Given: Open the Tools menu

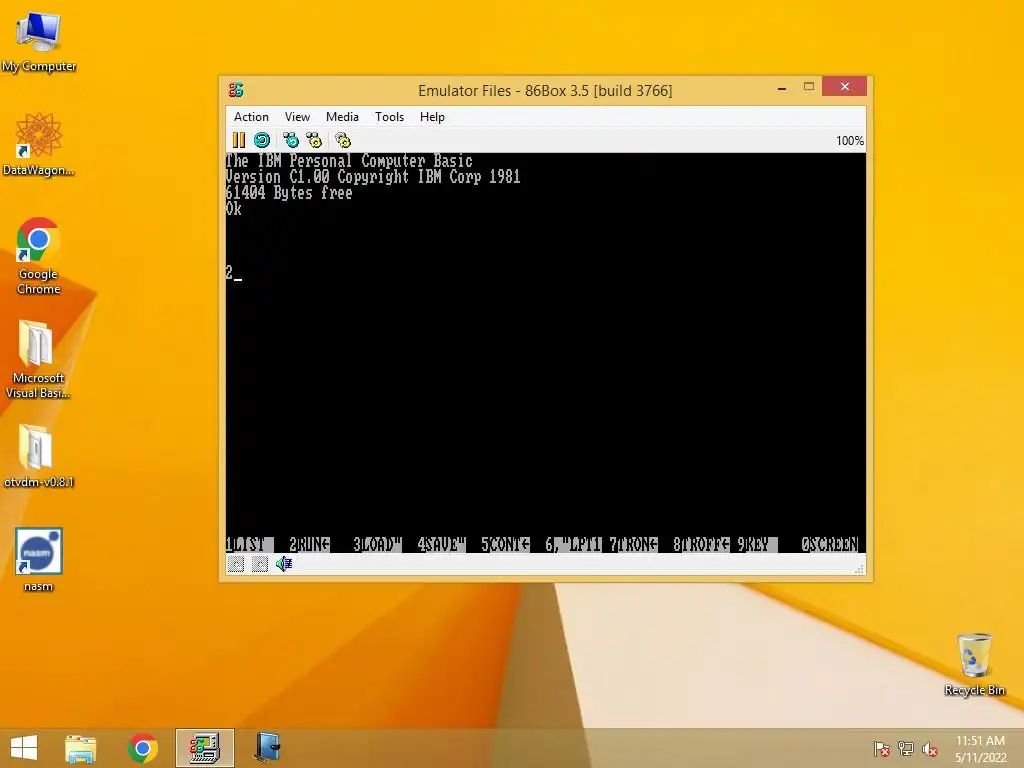Looking at the screenshot, I should 389,117.
